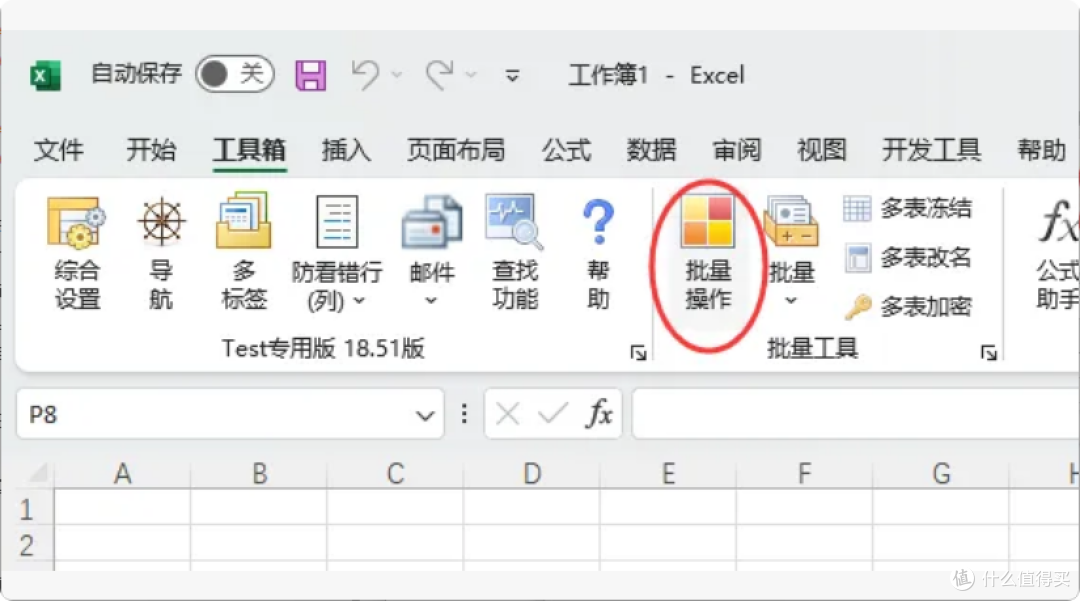Viewport: 1080px width, 601px height.
Task: Open the 开发工具 (Developer) tab
Action: point(931,149)
